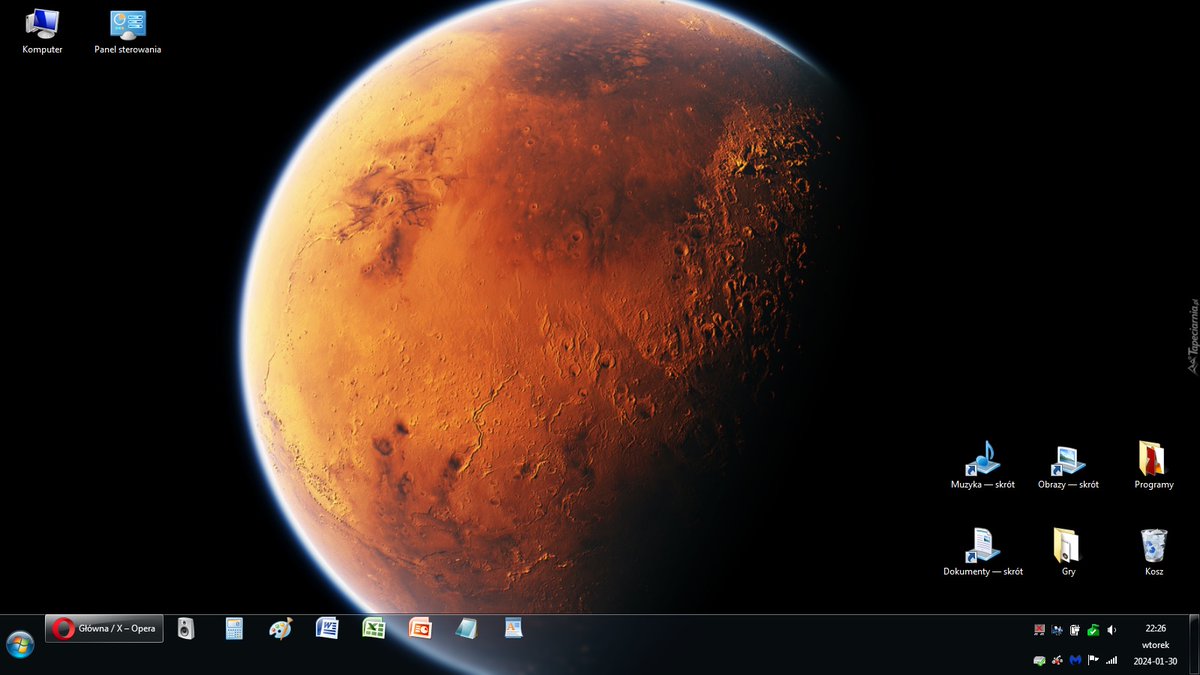Open the Malwarebytes tray icon

[x=1075, y=660]
